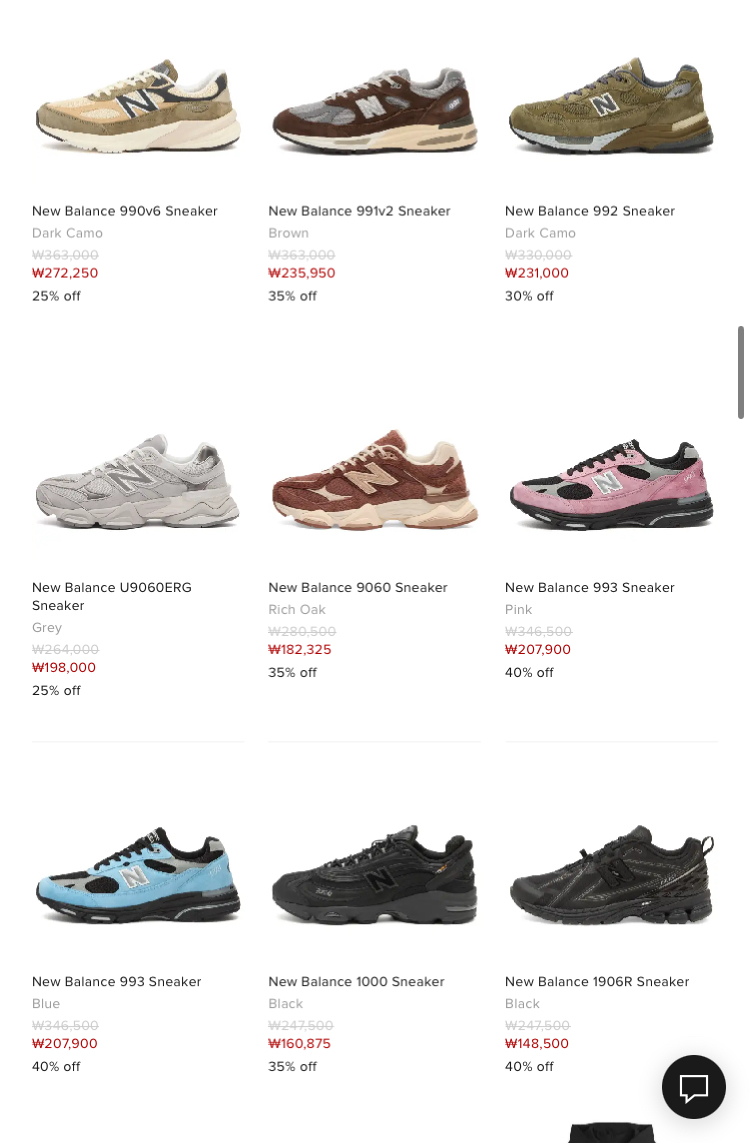The height and width of the screenshot is (1143, 750).
Task: Click the New Balance 9060 Sneaker title
Action: [x=358, y=588]
